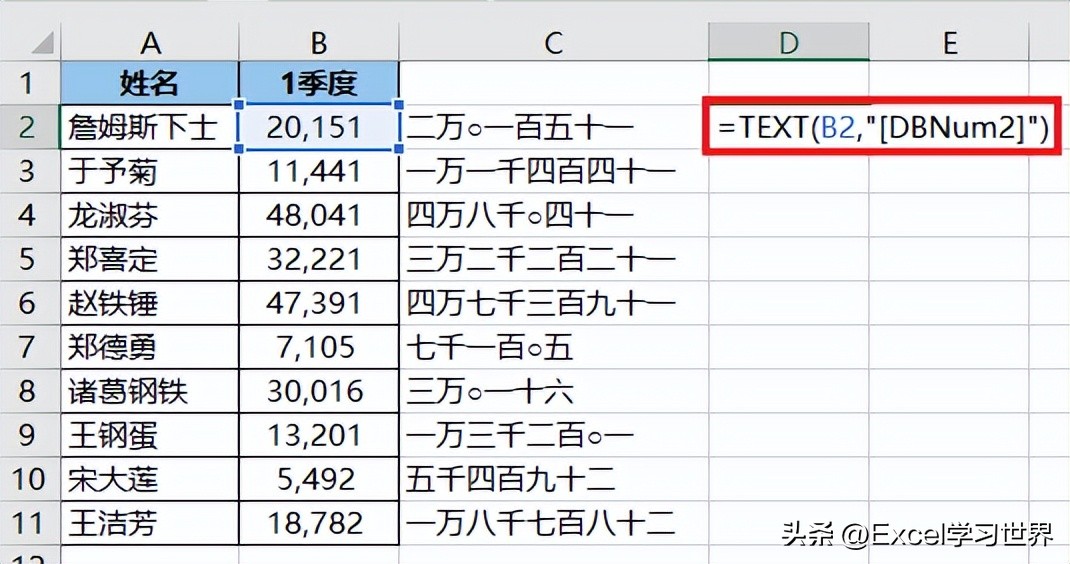
Task: Select the cell with value 11,441
Action: [319, 171]
